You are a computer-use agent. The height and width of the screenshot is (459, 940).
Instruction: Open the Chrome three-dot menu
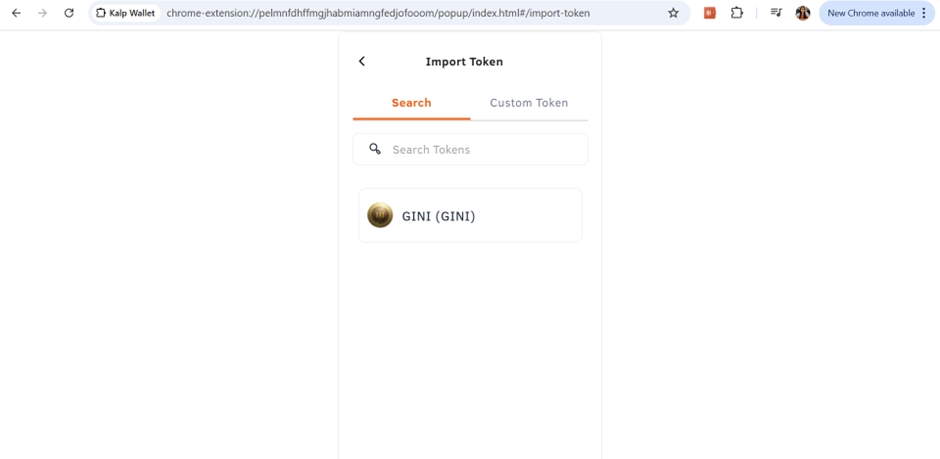924,13
